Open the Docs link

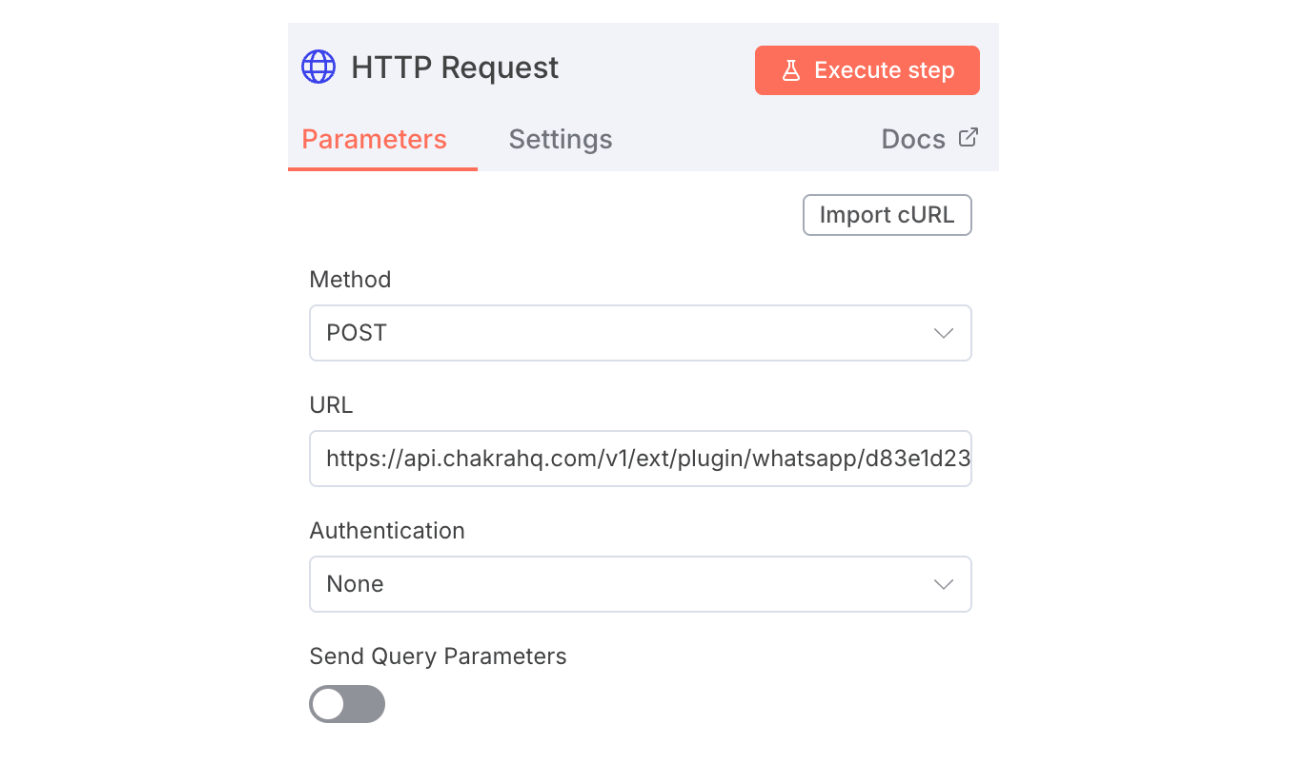[x=913, y=139]
